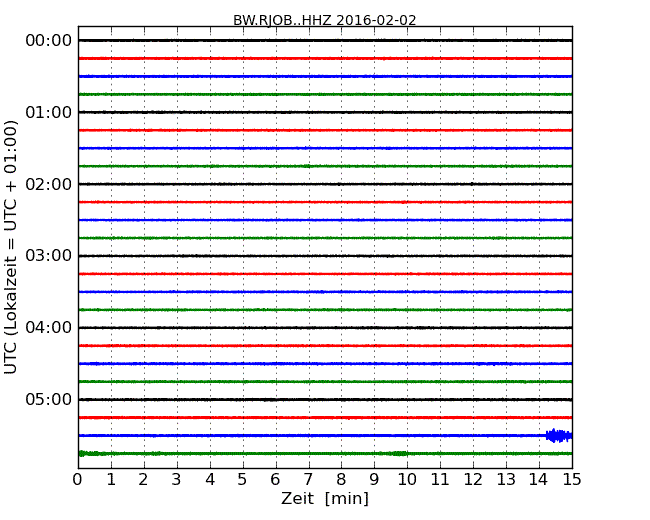The width and height of the screenshot is (650, 520).
Task: Click the plot title BW.RJOB..HHZ 2016-02-02
Action: 325,20
